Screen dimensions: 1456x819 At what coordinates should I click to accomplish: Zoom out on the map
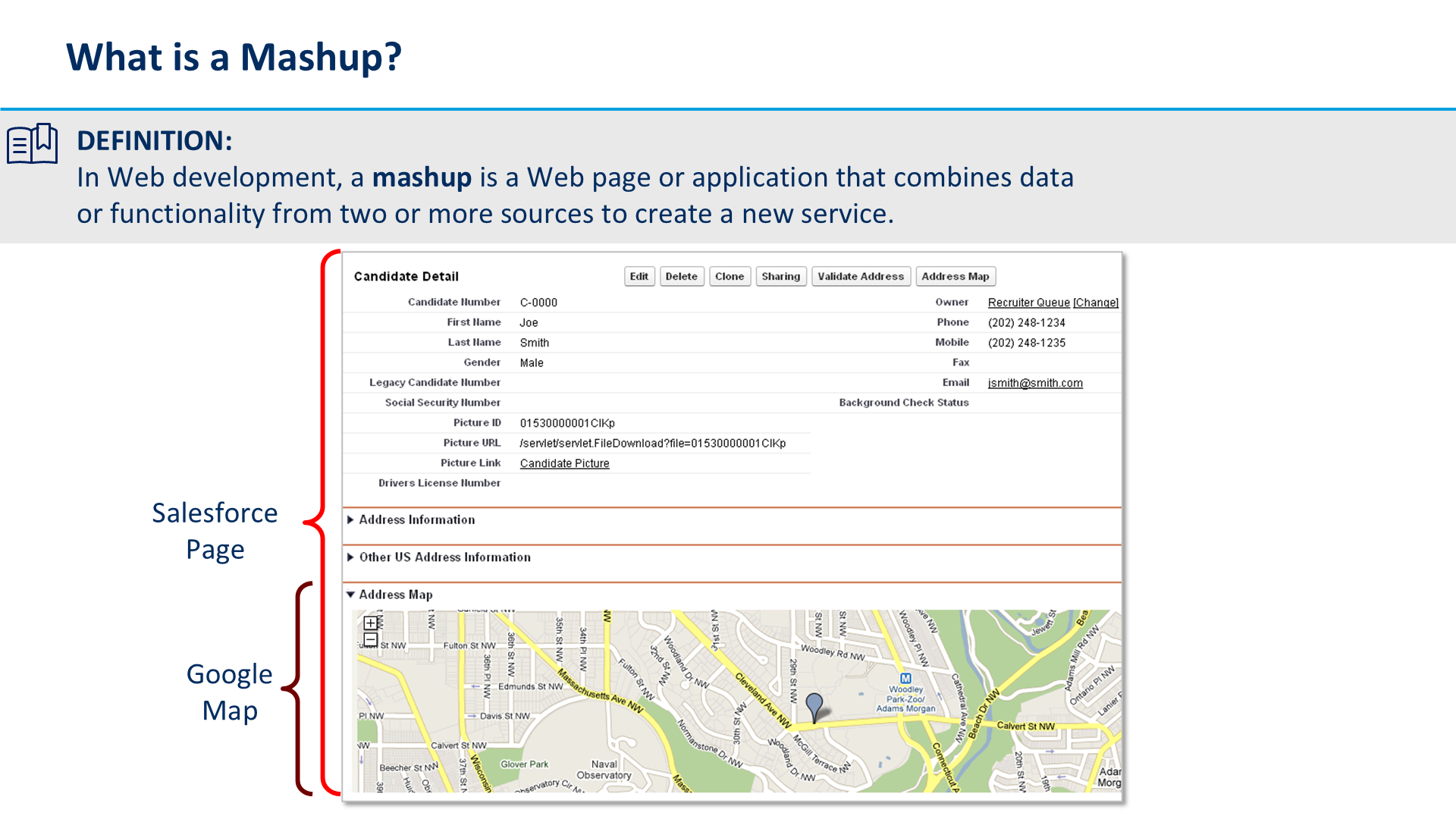pos(371,640)
